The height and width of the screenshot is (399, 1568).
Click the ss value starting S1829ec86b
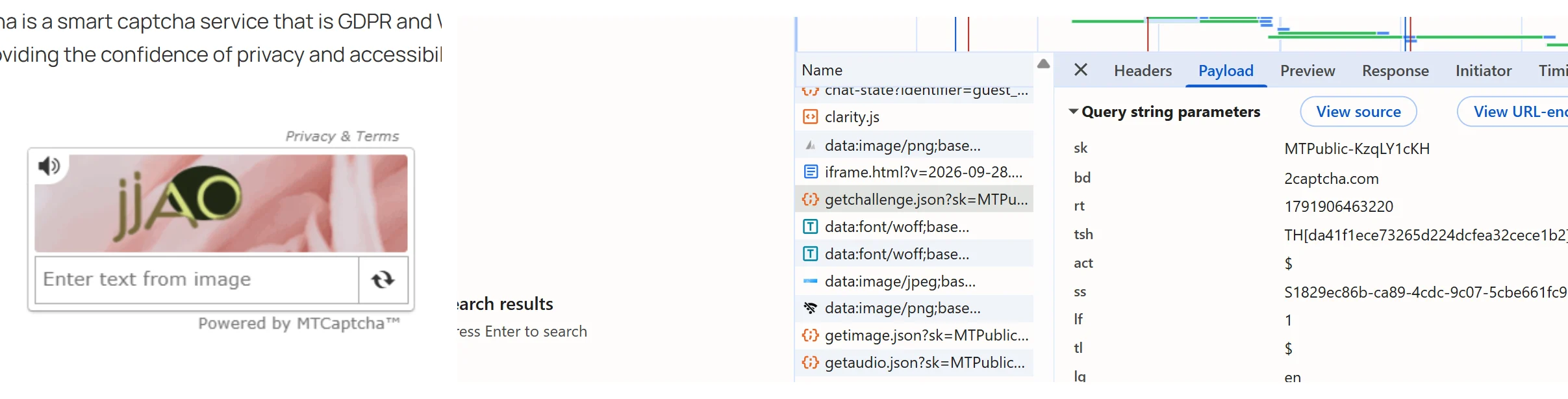1426,292
